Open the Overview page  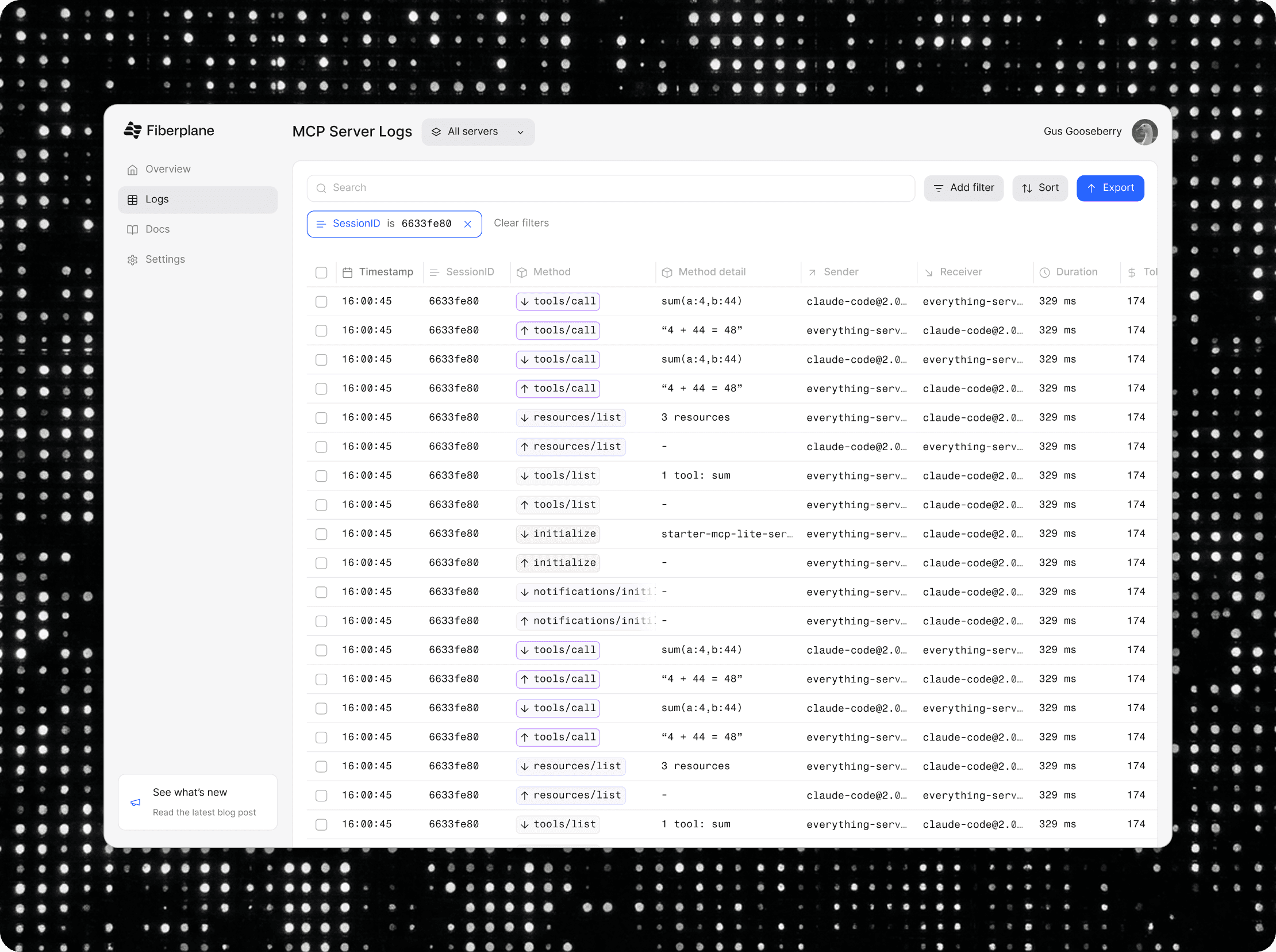pos(168,170)
